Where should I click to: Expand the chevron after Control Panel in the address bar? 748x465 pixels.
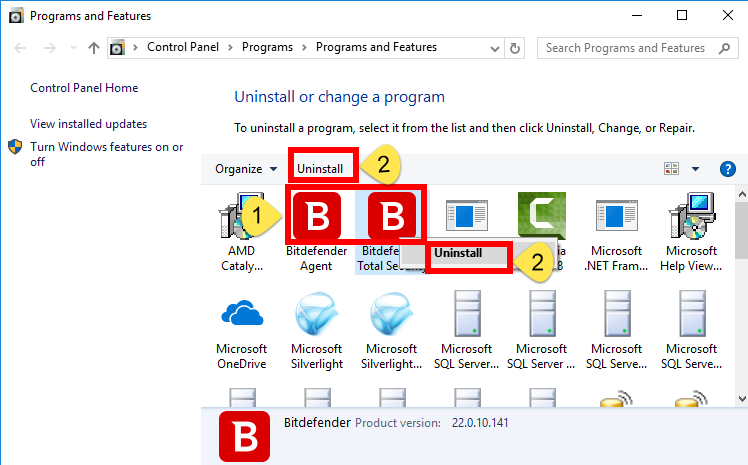pos(230,47)
